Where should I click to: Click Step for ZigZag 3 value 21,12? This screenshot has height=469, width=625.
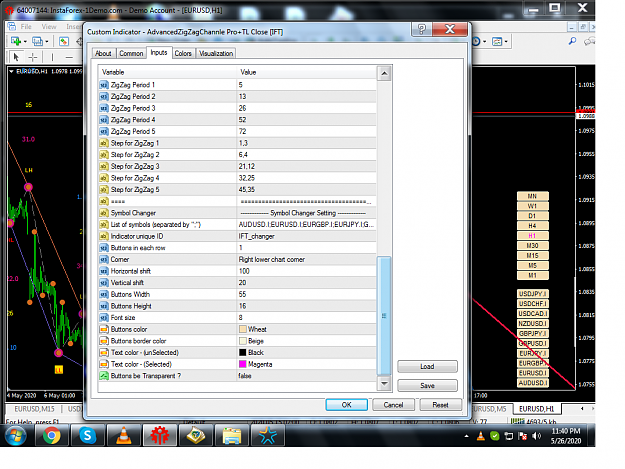(306, 166)
